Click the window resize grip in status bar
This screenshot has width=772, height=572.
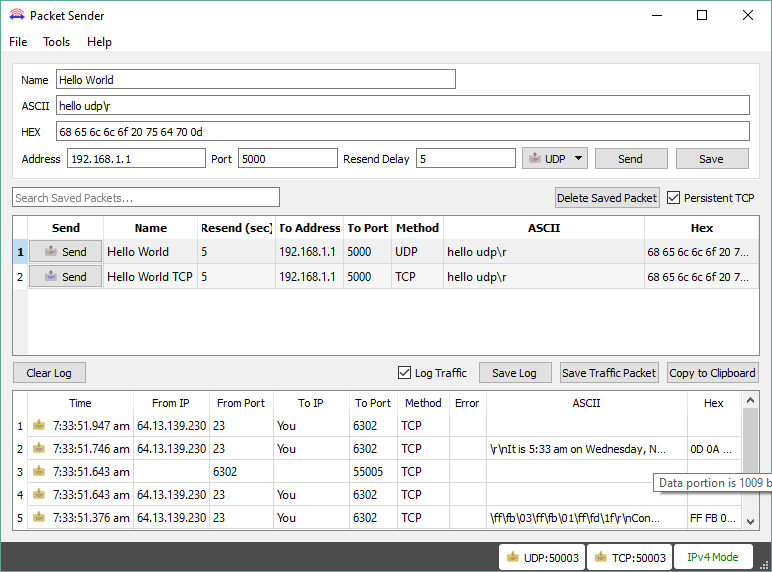pyautogui.click(x=765, y=565)
